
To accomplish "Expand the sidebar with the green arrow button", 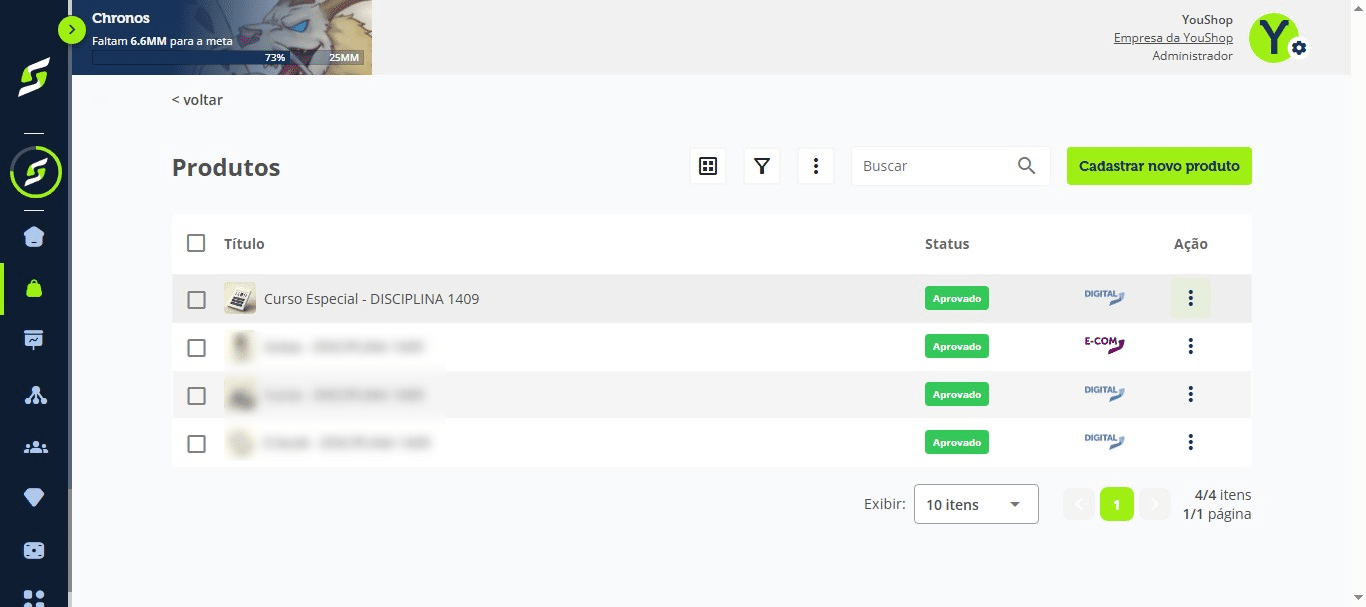I will tap(72, 30).
